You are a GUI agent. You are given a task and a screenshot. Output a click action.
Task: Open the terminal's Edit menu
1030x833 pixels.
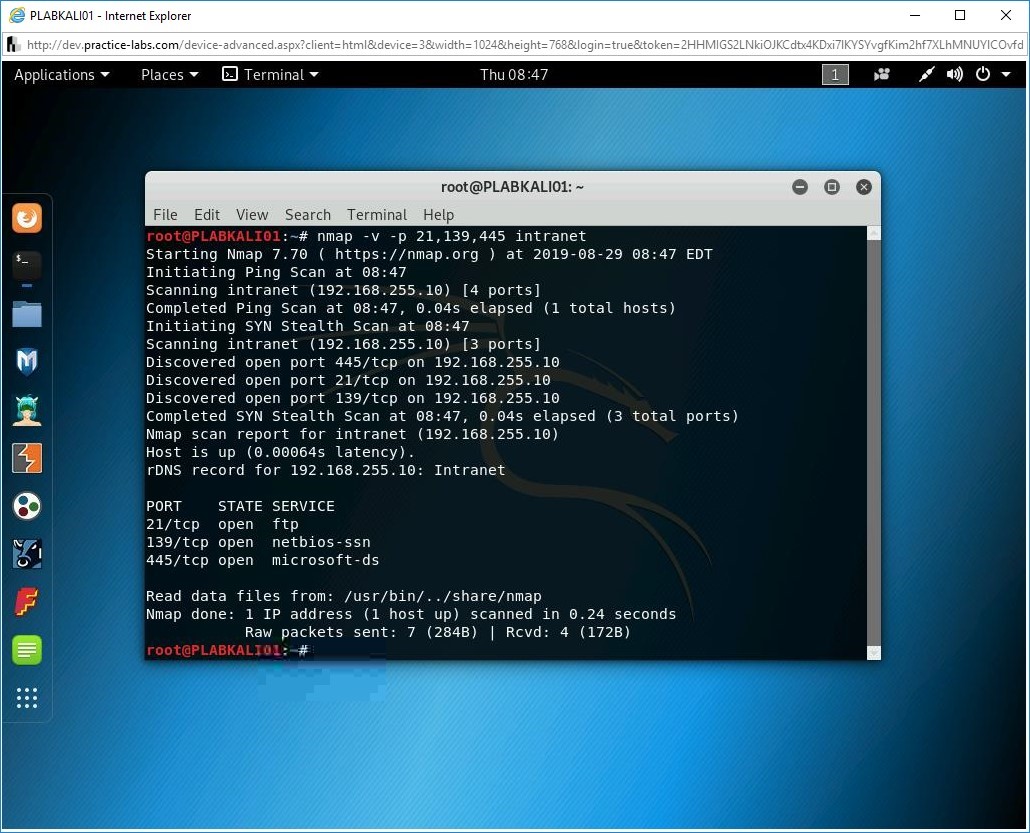coord(207,215)
